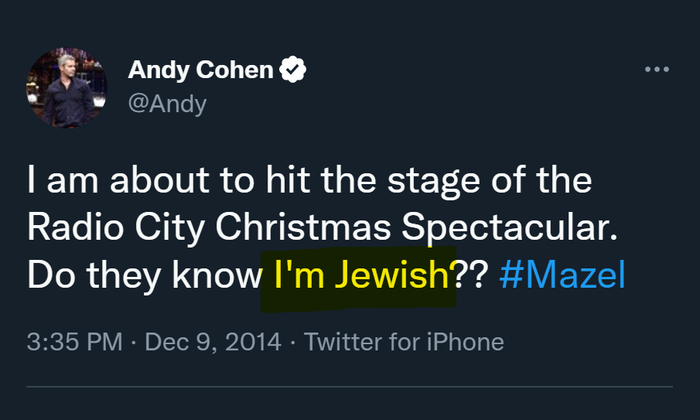Follow the #Mazel hashtag link
This screenshot has width=700, height=420.
click(x=561, y=275)
